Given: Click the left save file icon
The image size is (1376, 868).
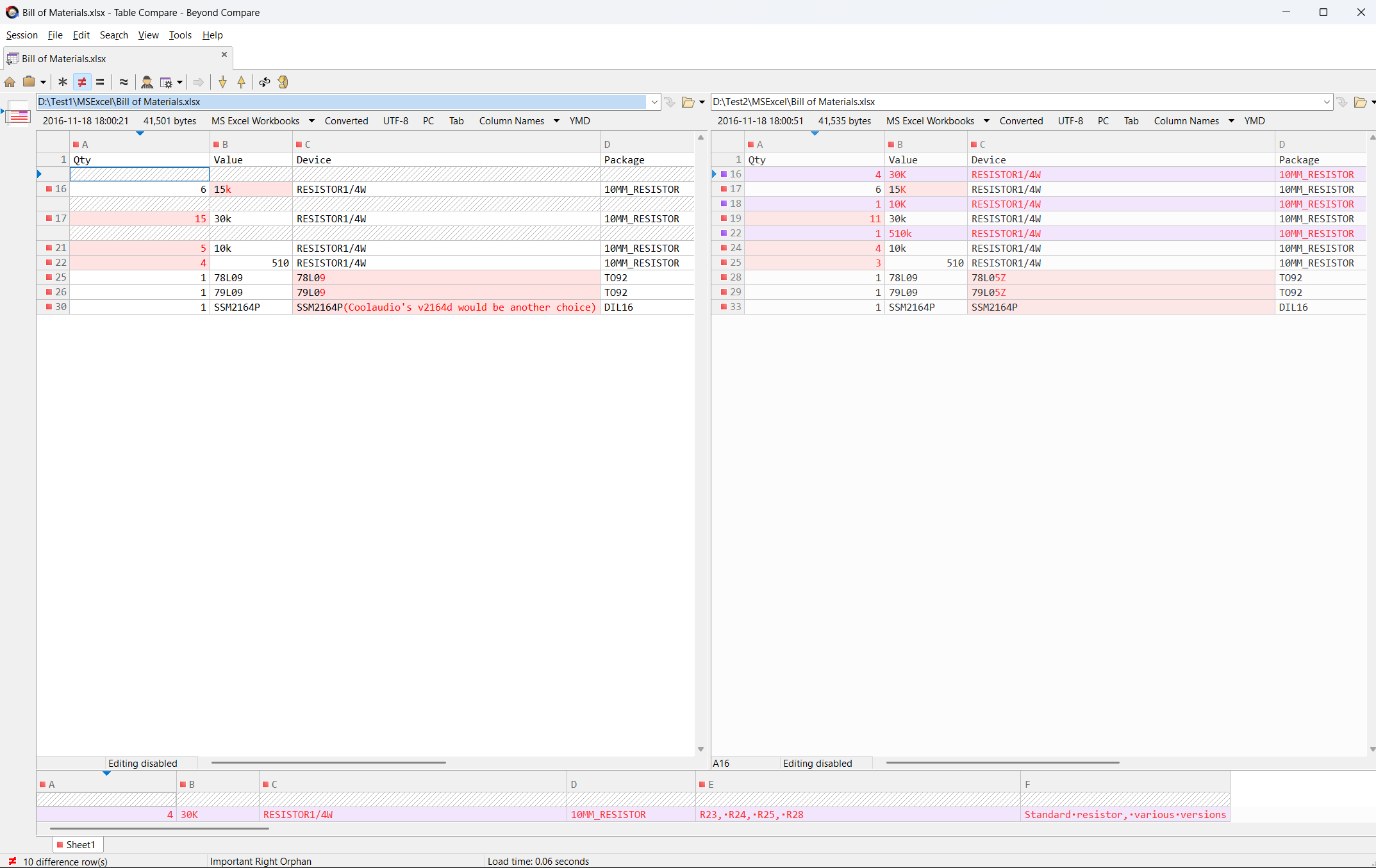Looking at the screenshot, I should 670,102.
